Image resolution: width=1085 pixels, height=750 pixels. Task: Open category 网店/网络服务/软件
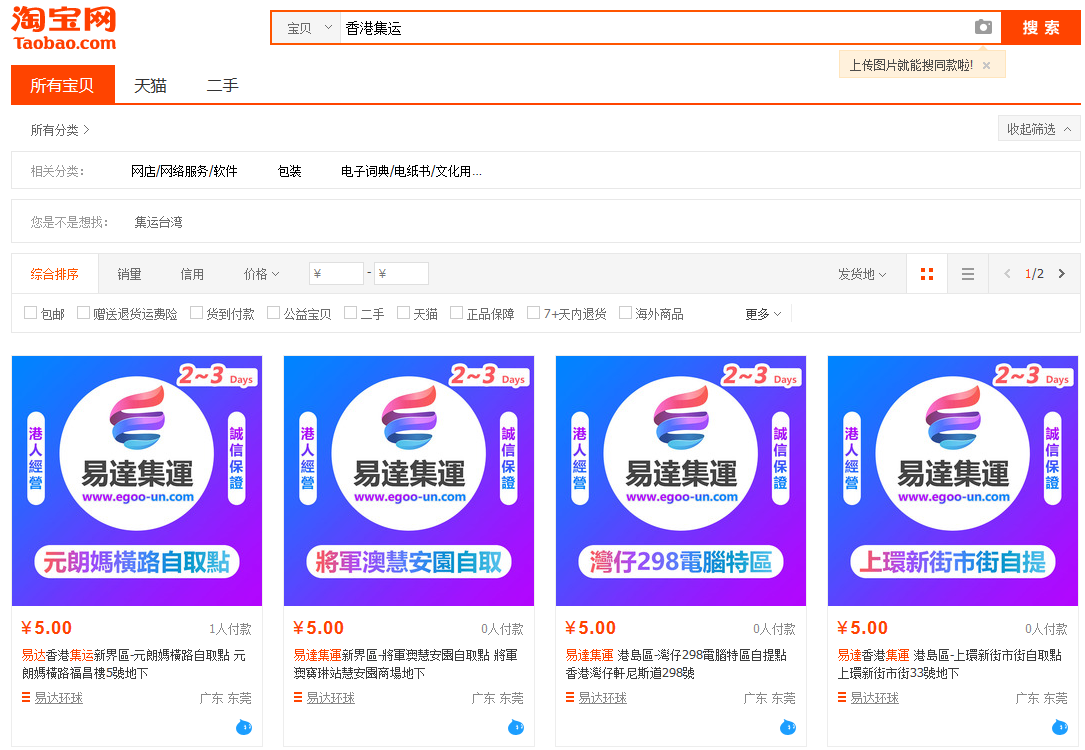coord(184,171)
